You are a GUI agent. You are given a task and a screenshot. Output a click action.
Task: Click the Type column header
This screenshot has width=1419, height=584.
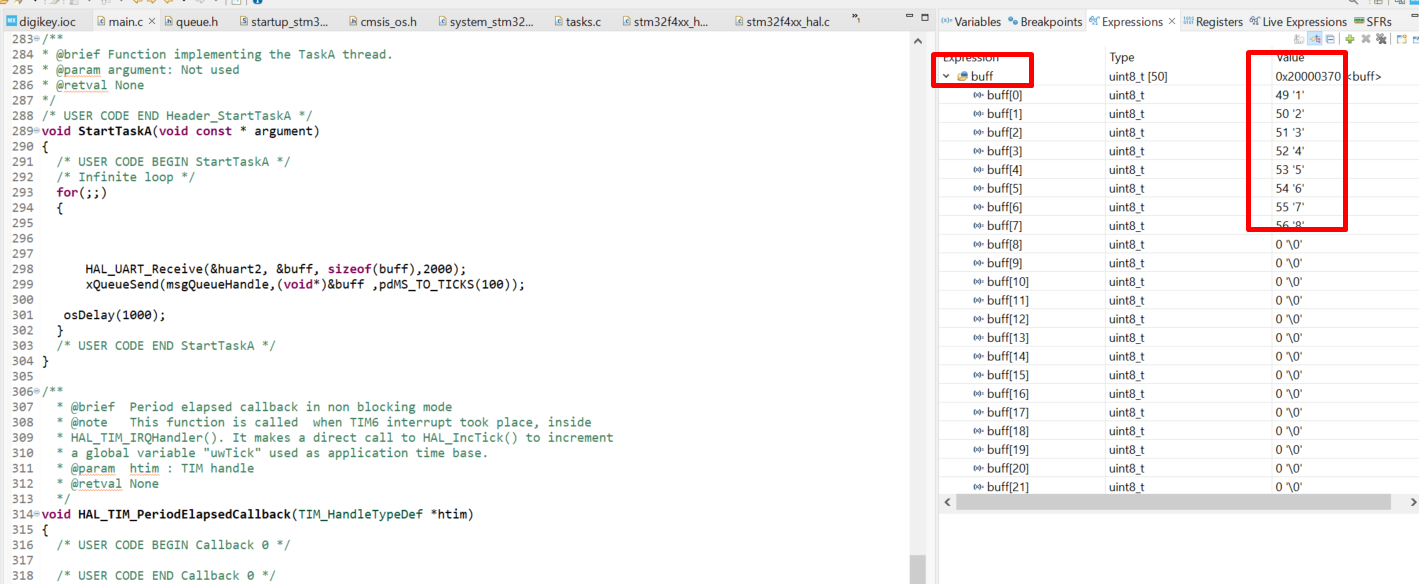[1120, 58]
